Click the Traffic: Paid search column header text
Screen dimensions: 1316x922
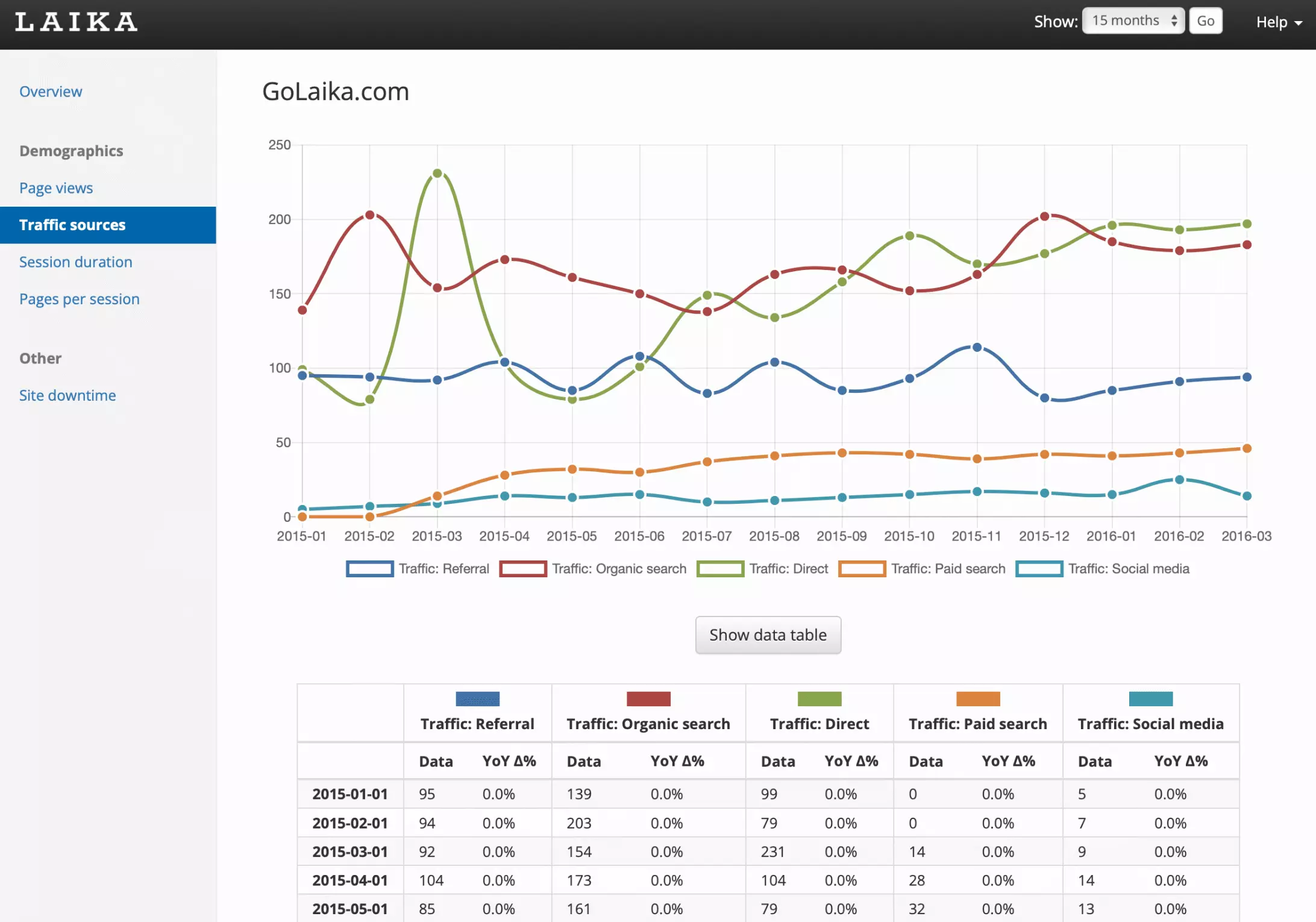click(x=978, y=724)
